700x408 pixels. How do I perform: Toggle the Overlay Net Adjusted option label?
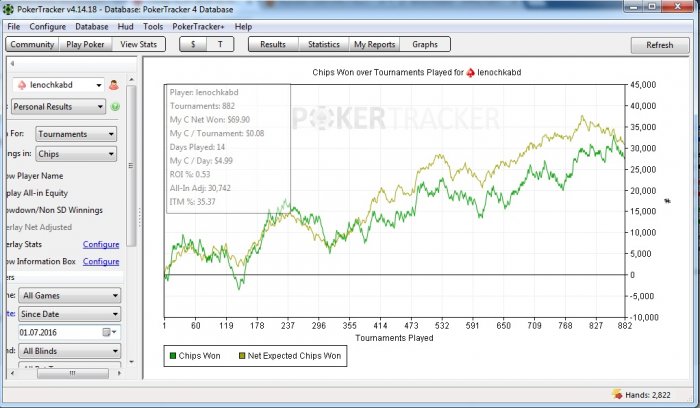[39, 227]
